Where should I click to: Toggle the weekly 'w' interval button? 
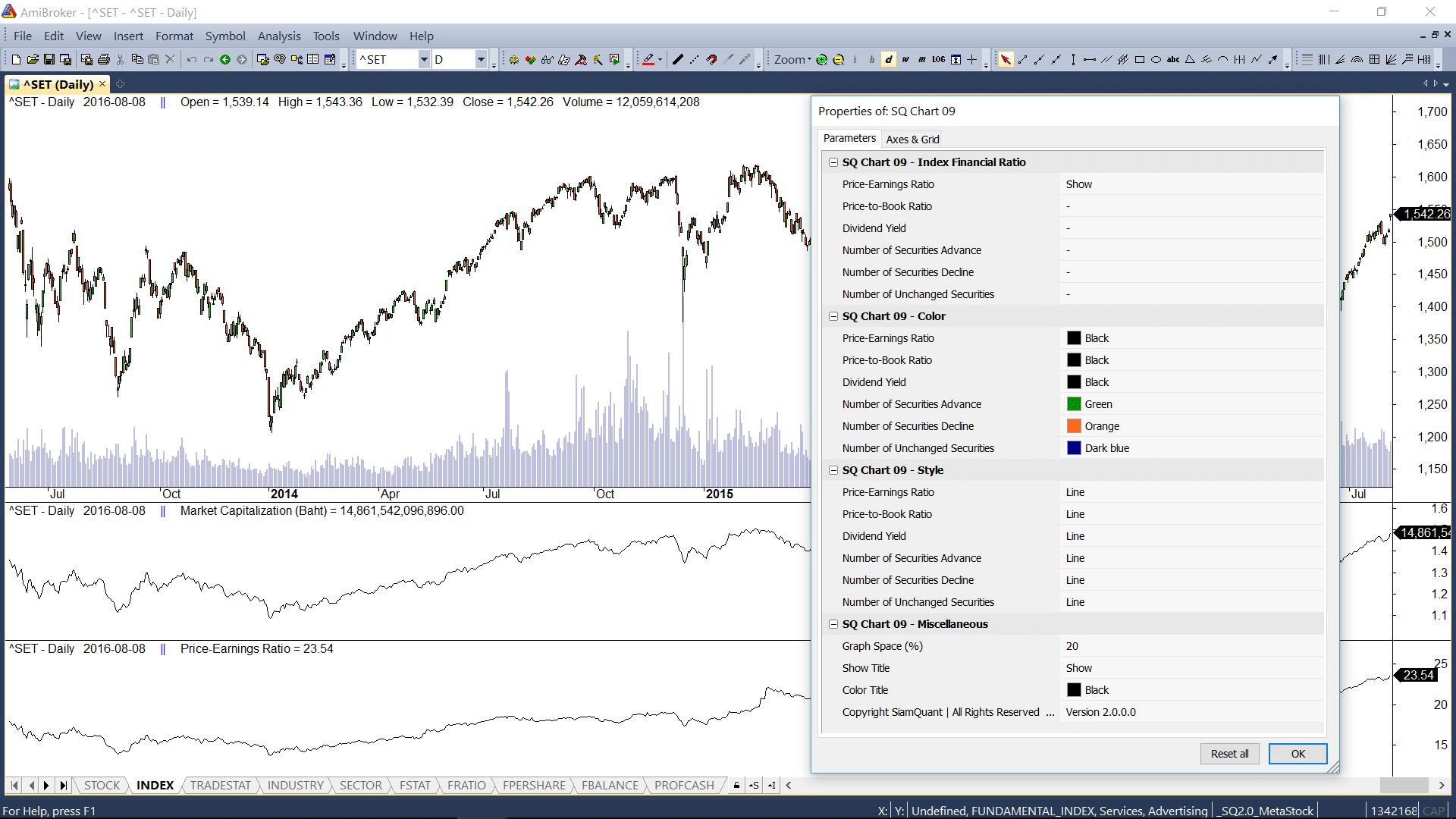click(905, 59)
